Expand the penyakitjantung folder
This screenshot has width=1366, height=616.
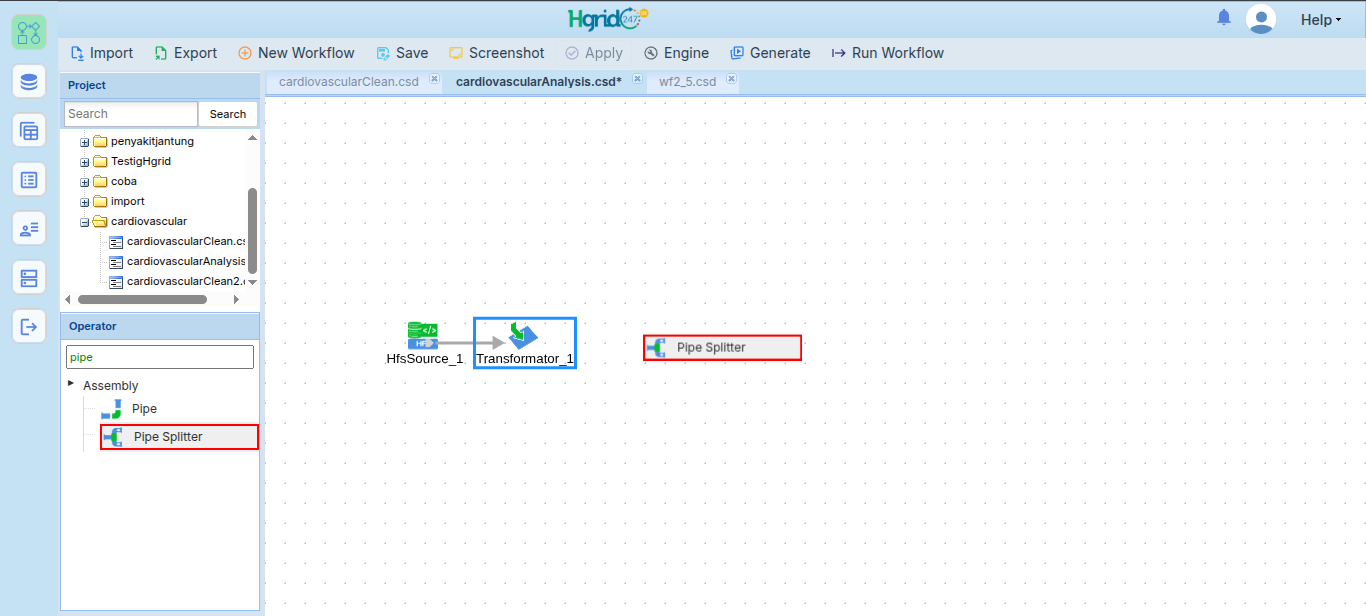point(85,142)
